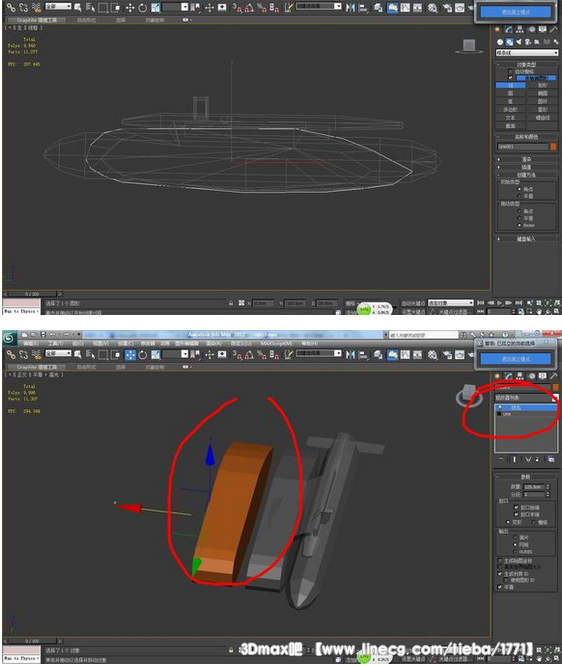Switch to Graphite 建模工具 tab in top ribbon
This screenshot has width=562, height=666.
[37, 20]
